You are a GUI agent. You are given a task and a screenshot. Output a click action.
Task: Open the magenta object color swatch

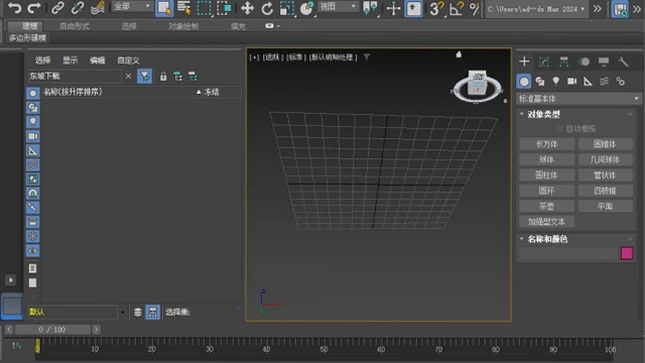(627, 253)
